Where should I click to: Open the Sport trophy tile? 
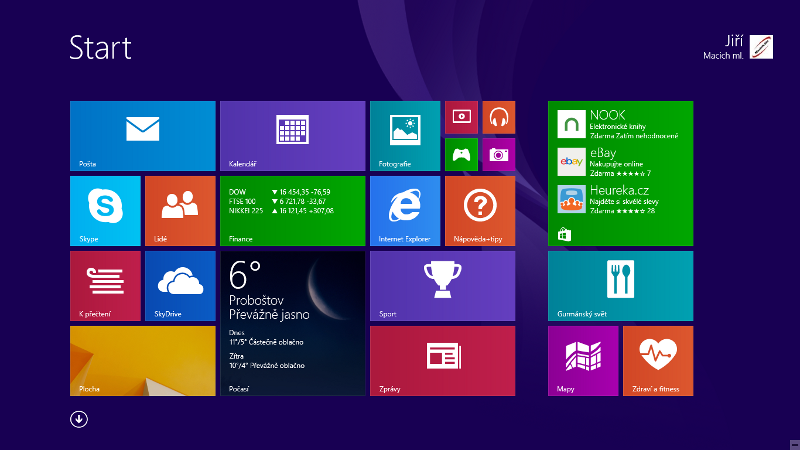(x=442, y=285)
